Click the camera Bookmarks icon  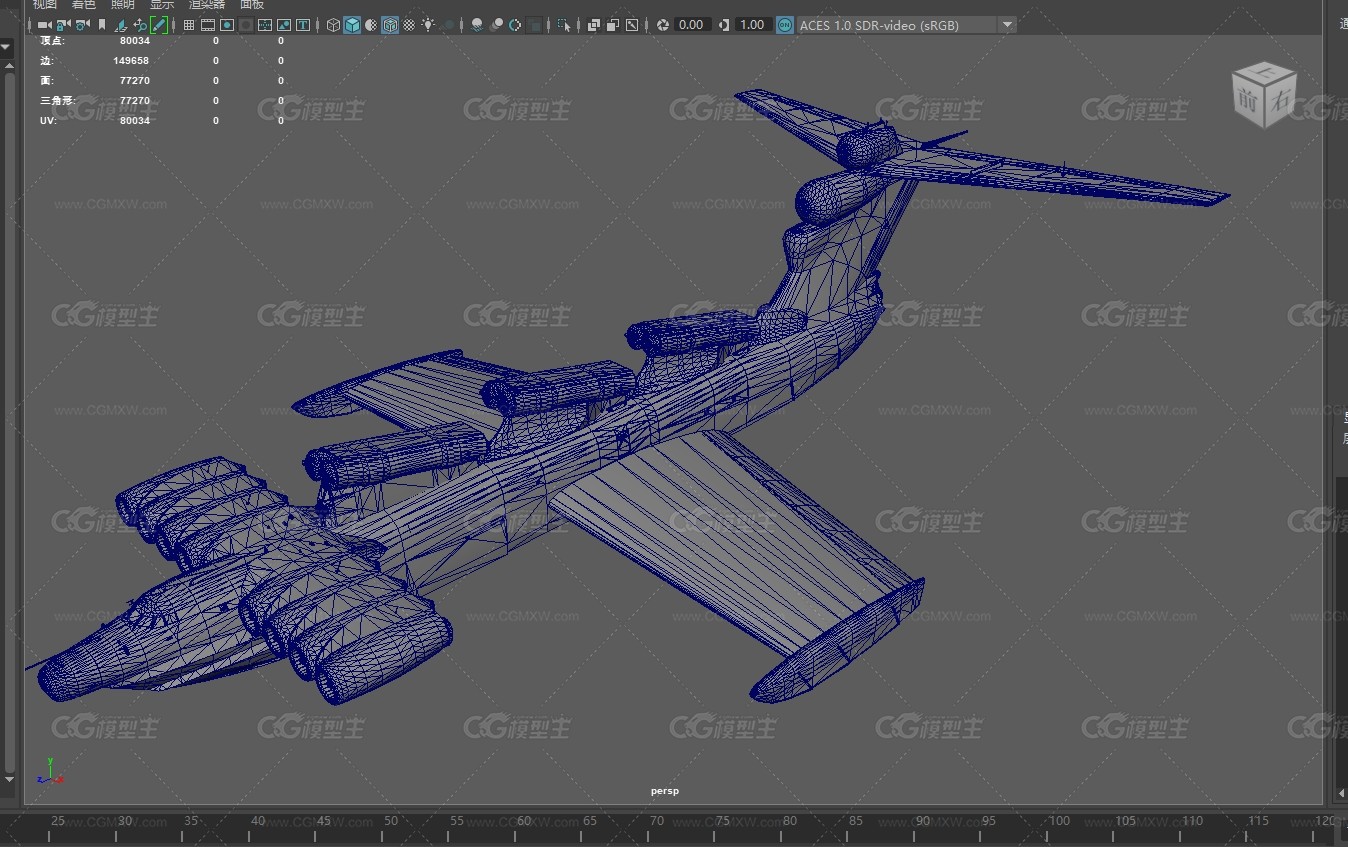pos(102,25)
